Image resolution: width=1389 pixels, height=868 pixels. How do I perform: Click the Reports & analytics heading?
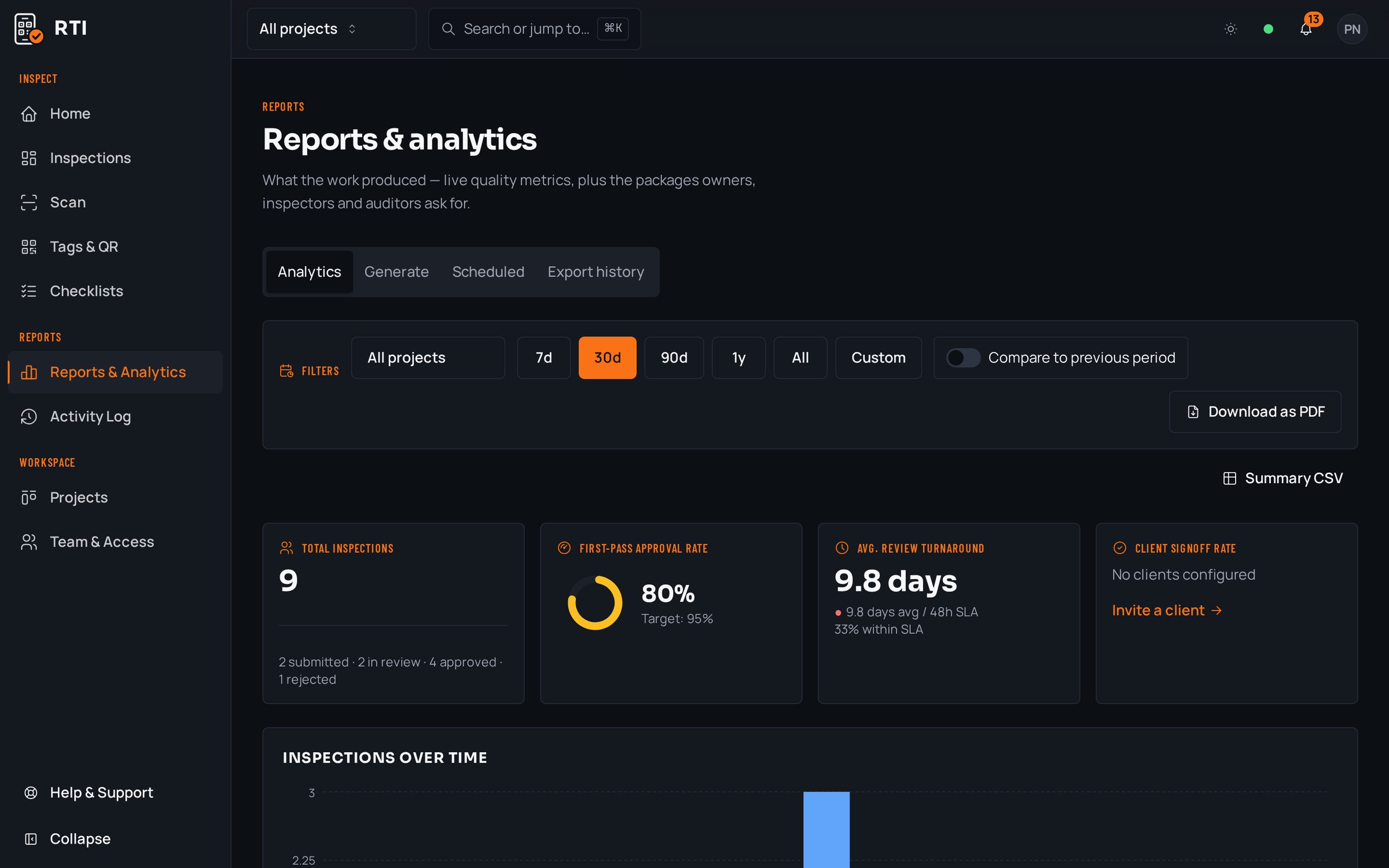click(400, 139)
